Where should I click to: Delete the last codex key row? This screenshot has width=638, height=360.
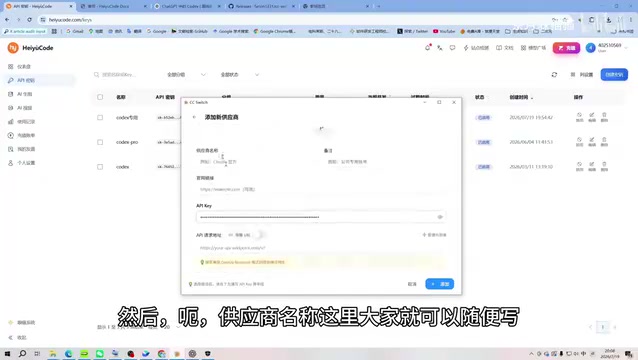click(x=604, y=166)
